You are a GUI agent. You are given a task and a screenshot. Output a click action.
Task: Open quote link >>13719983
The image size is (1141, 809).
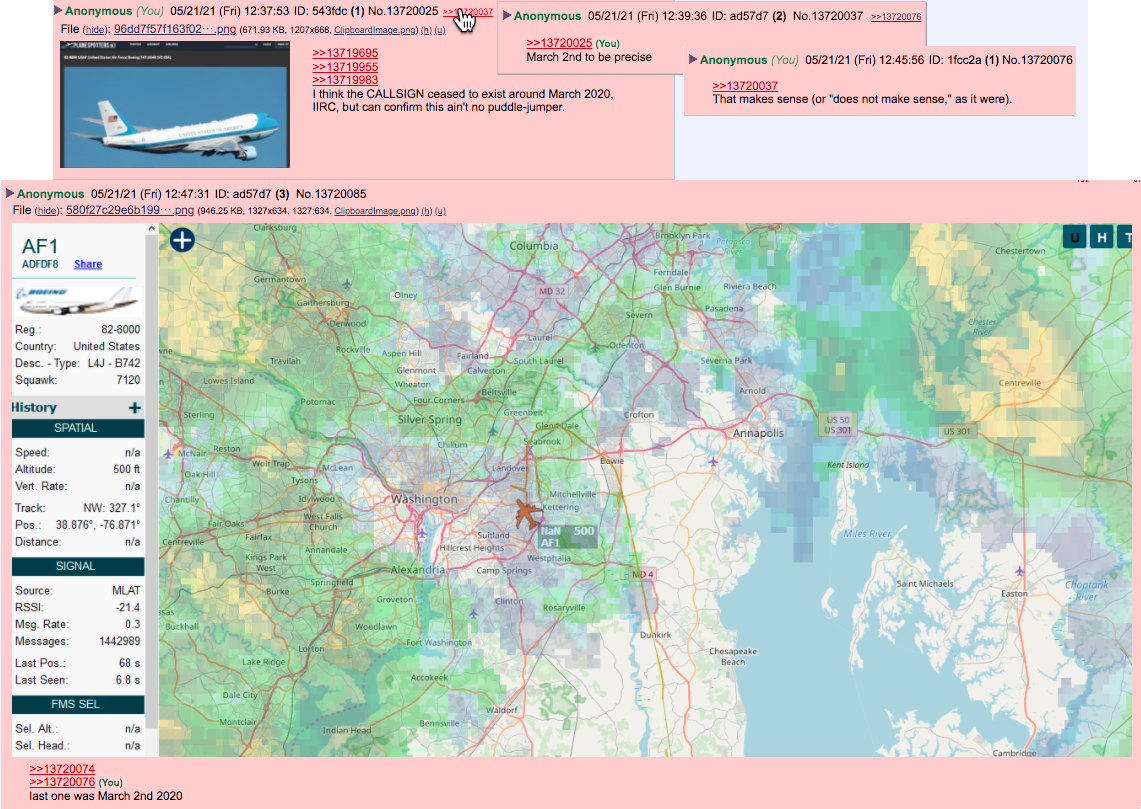[345, 80]
